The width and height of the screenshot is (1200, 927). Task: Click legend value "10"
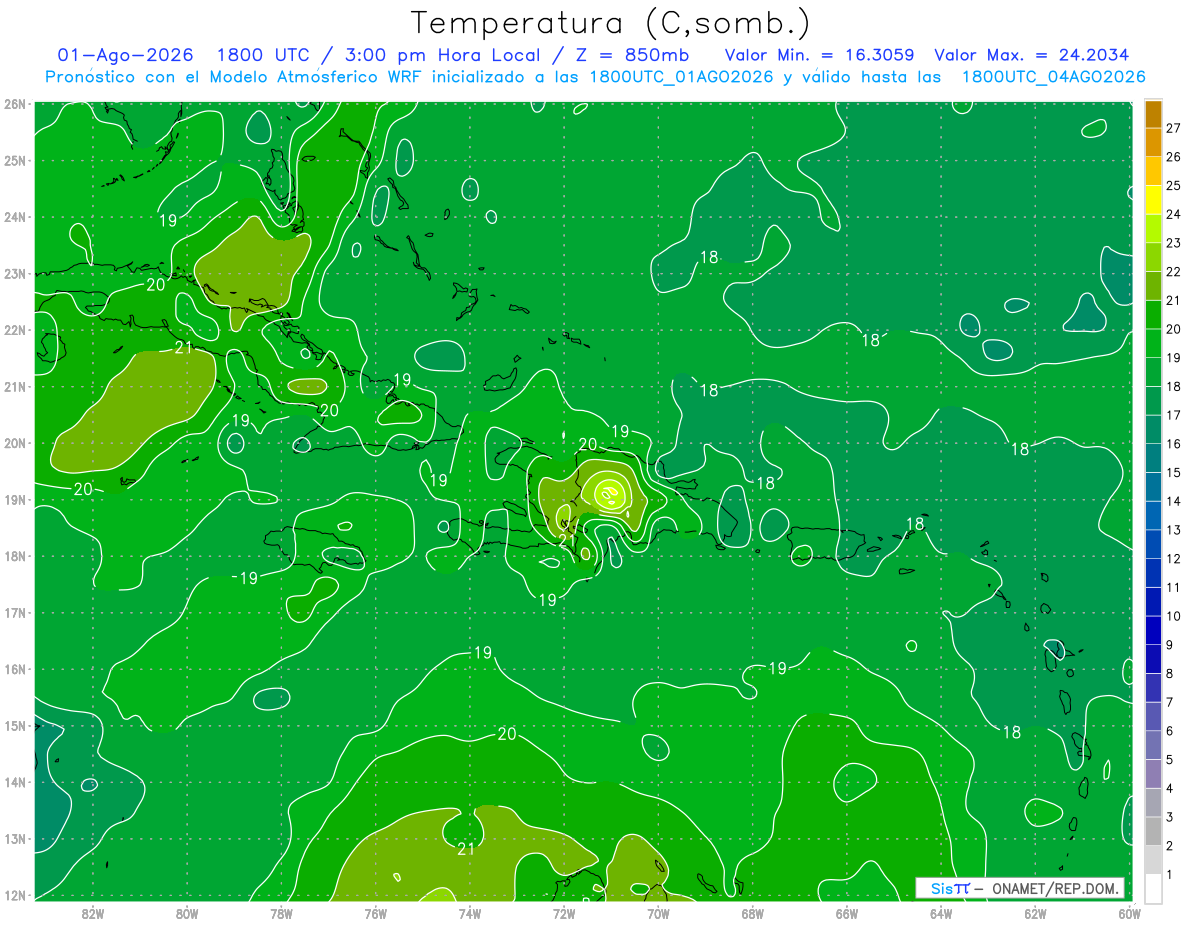pyautogui.click(x=1173, y=616)
